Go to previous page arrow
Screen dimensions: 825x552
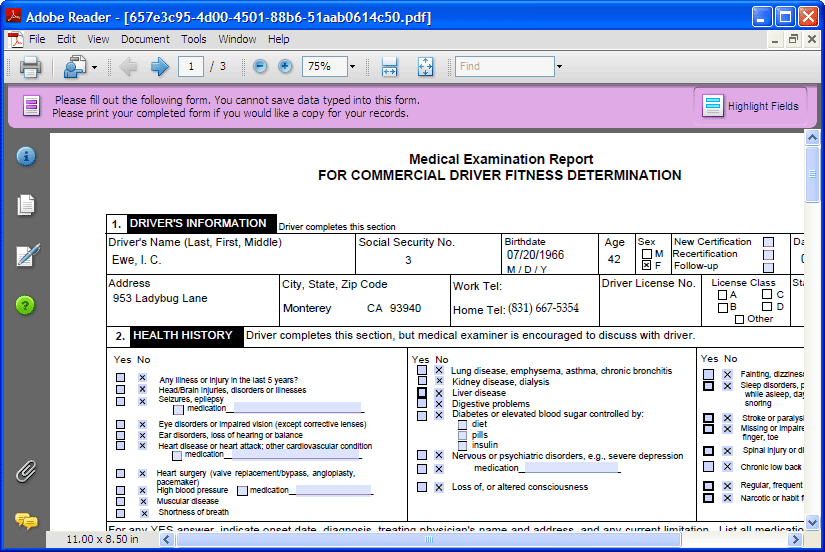tap(128, 66)
